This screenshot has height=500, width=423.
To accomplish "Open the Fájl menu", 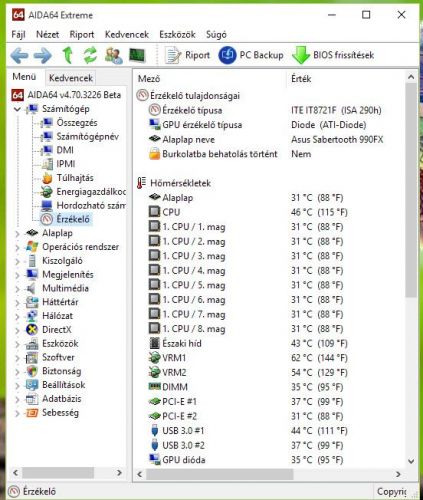I will 18,34.
